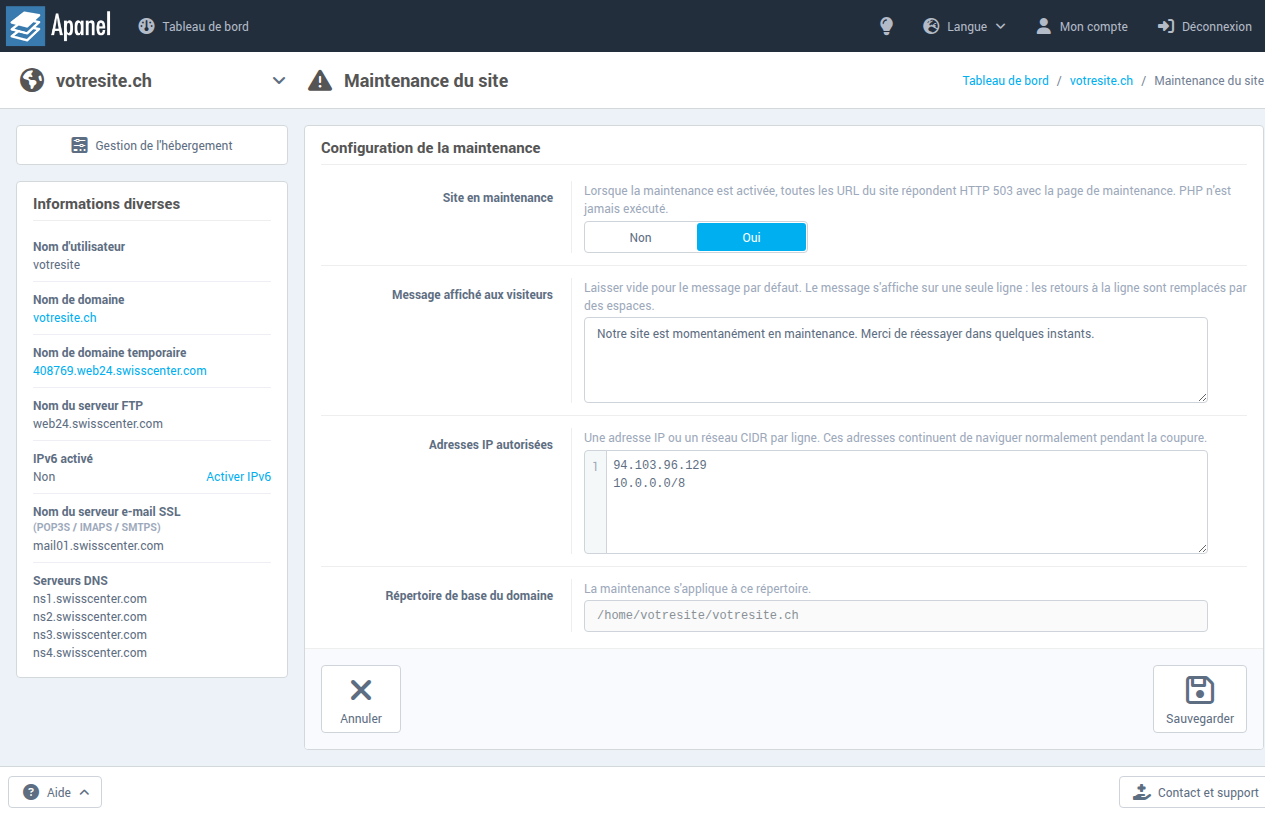Click the IP addresses editor resize handle
This screenshot has height=816, width=1265.
(x=1201, y=547)
